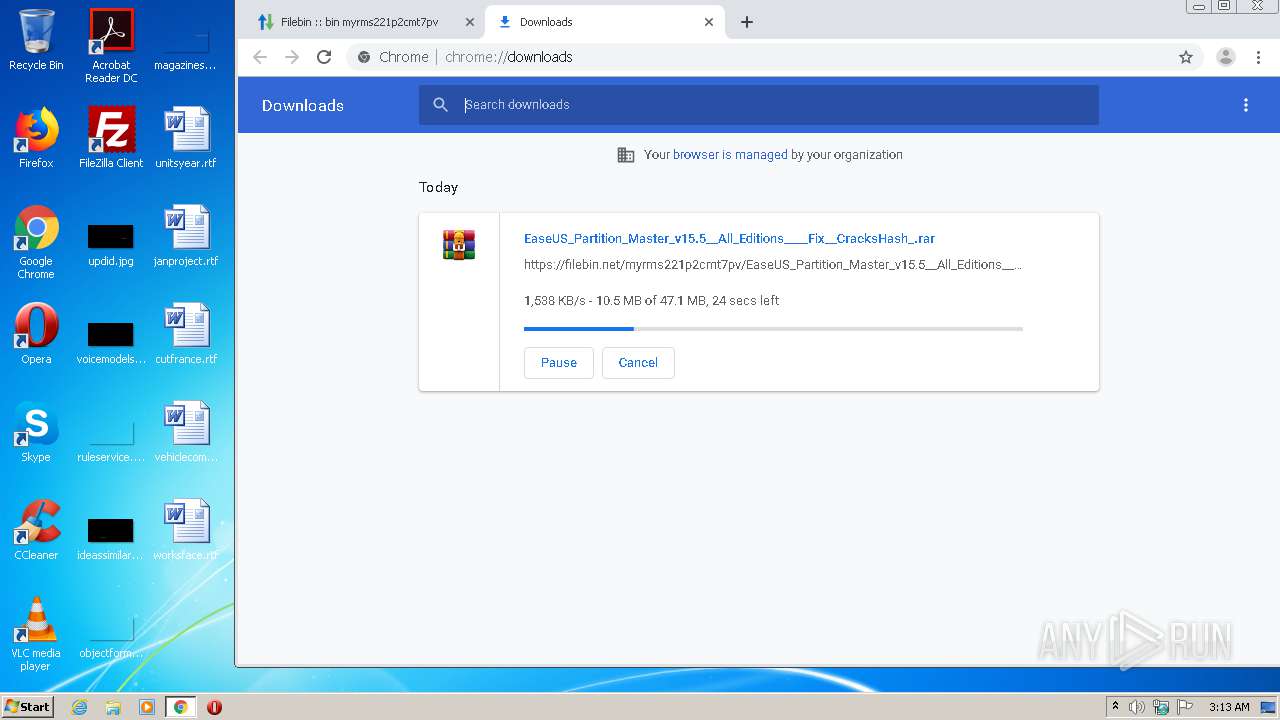
Task: Switch to the Filebin tab
Action: [360, 22]
